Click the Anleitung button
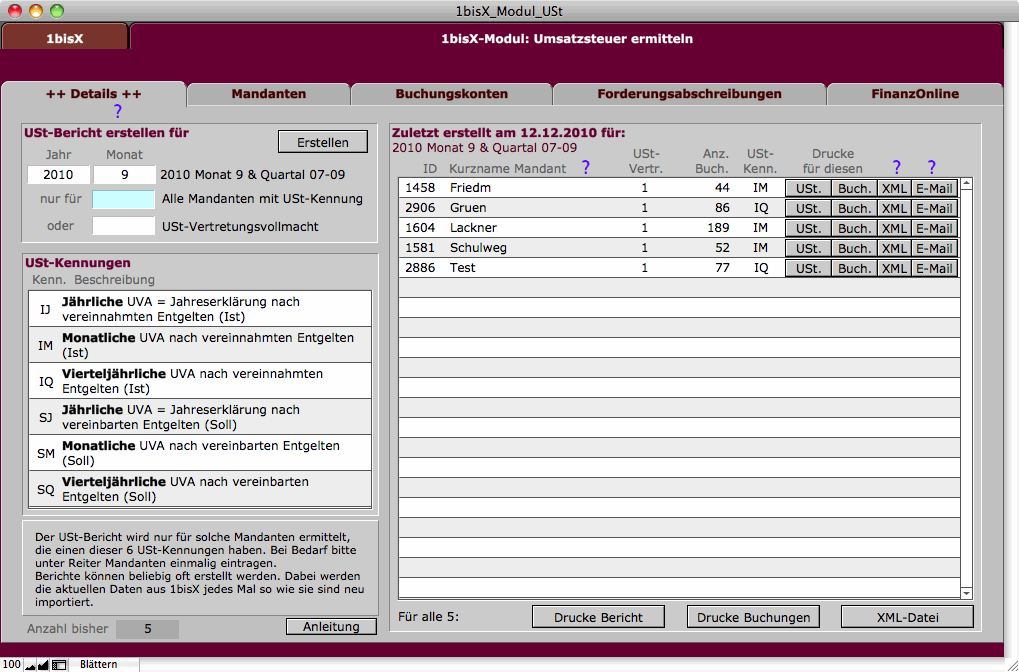 tap(331, 627)
